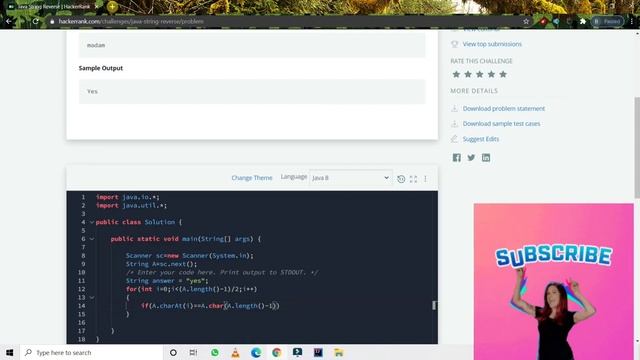Download sample test cases link
This screenshot has height=360, width=640.
point(501,123)
